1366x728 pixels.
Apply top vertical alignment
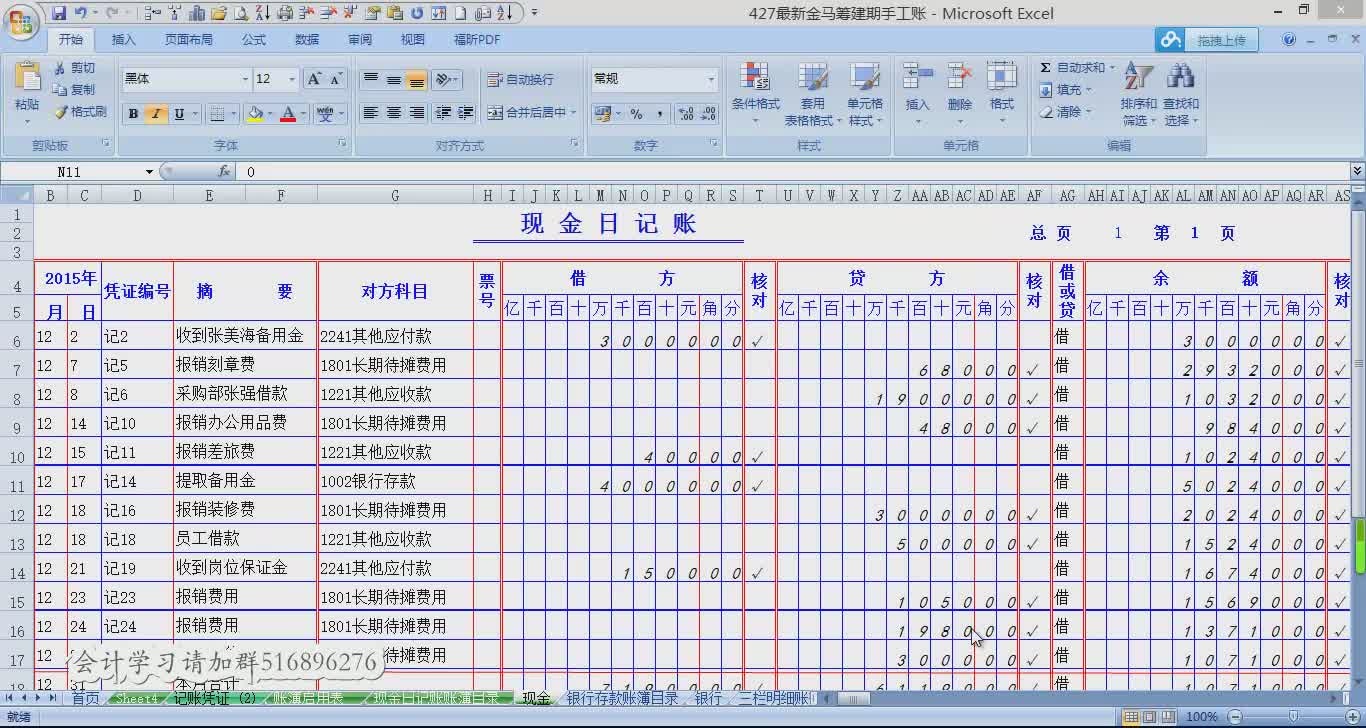coord(371,79)
